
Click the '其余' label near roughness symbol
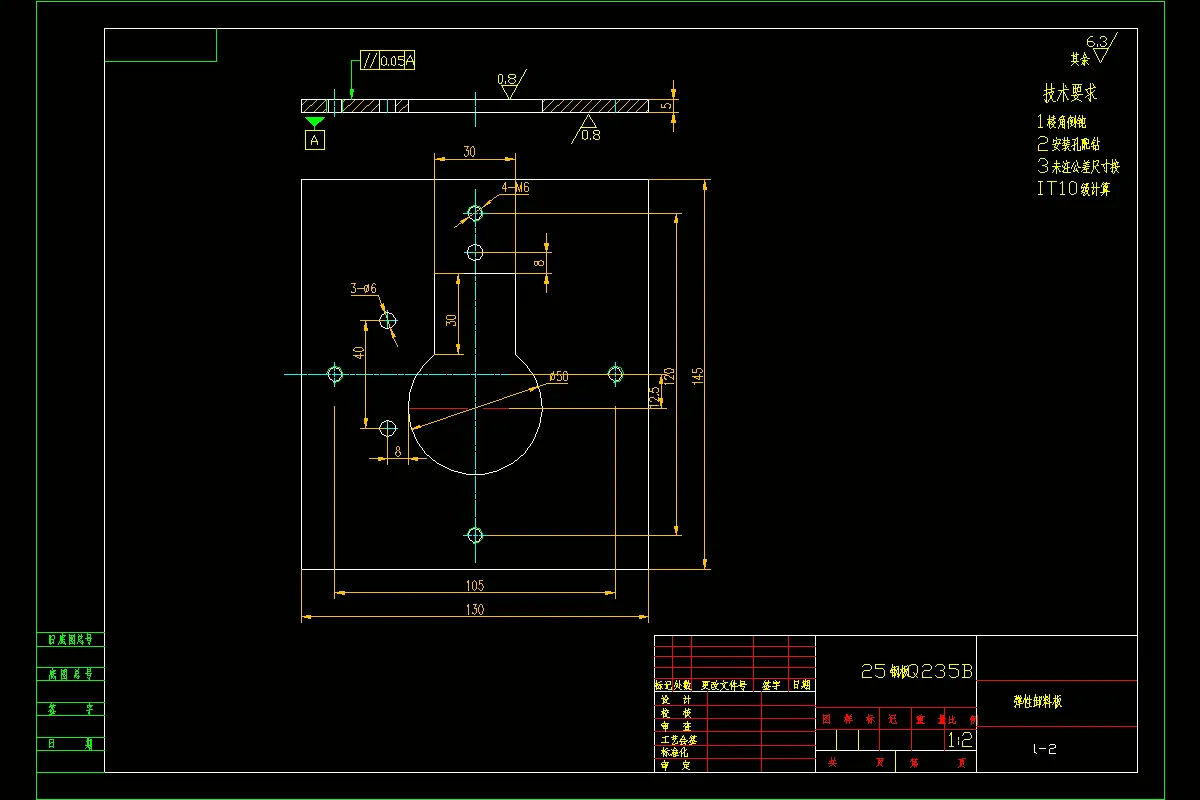pos(1080,59)
